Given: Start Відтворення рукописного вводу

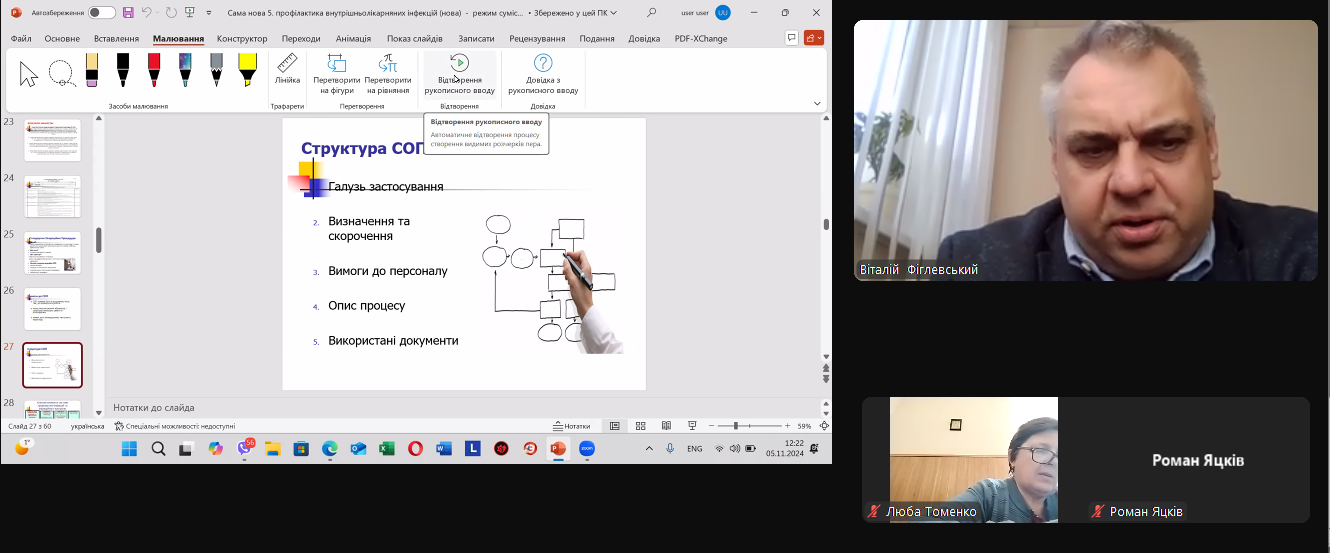Looking at the screenshot, I should point(459,75).
